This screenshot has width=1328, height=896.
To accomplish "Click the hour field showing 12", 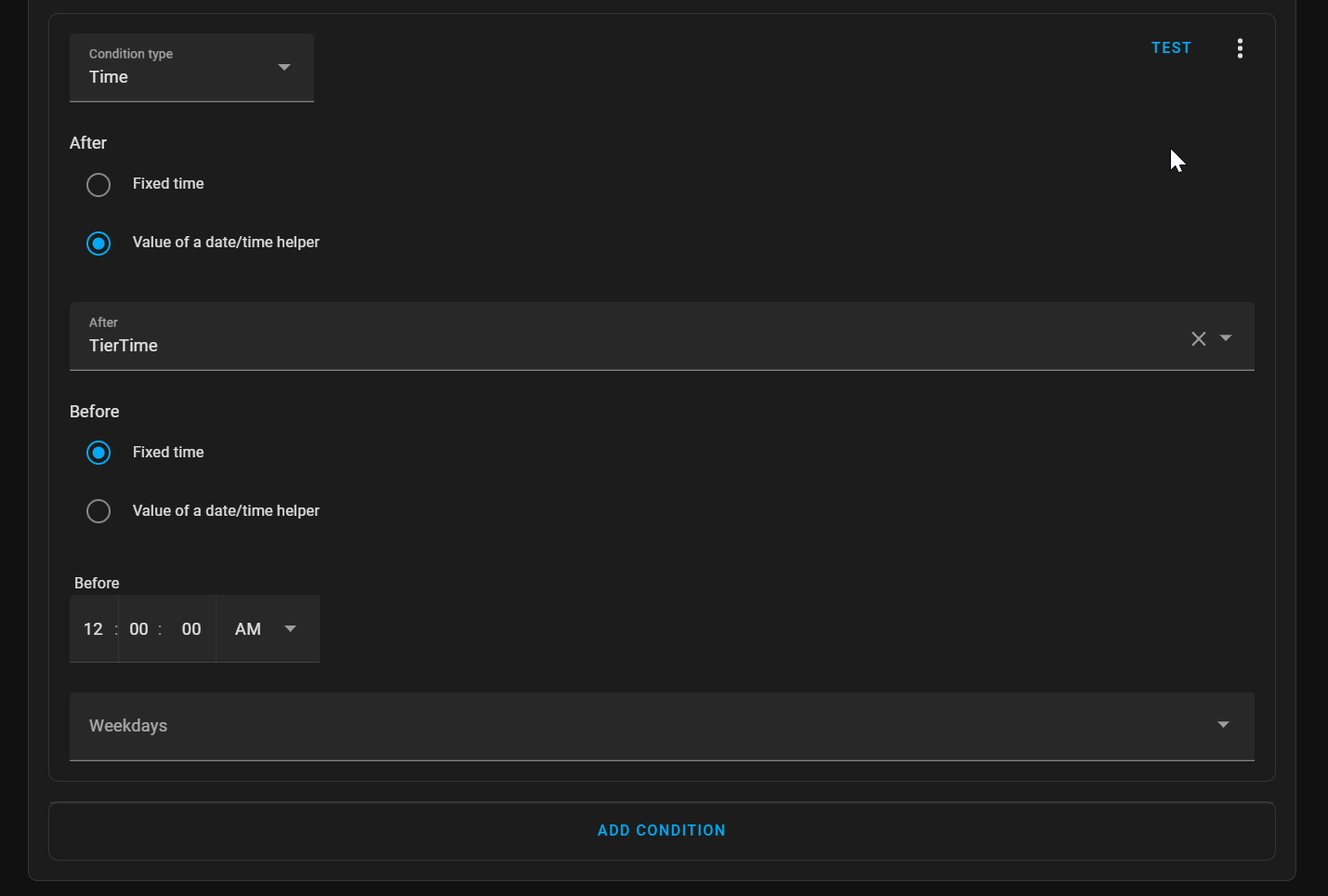I will tap(93, 628).
